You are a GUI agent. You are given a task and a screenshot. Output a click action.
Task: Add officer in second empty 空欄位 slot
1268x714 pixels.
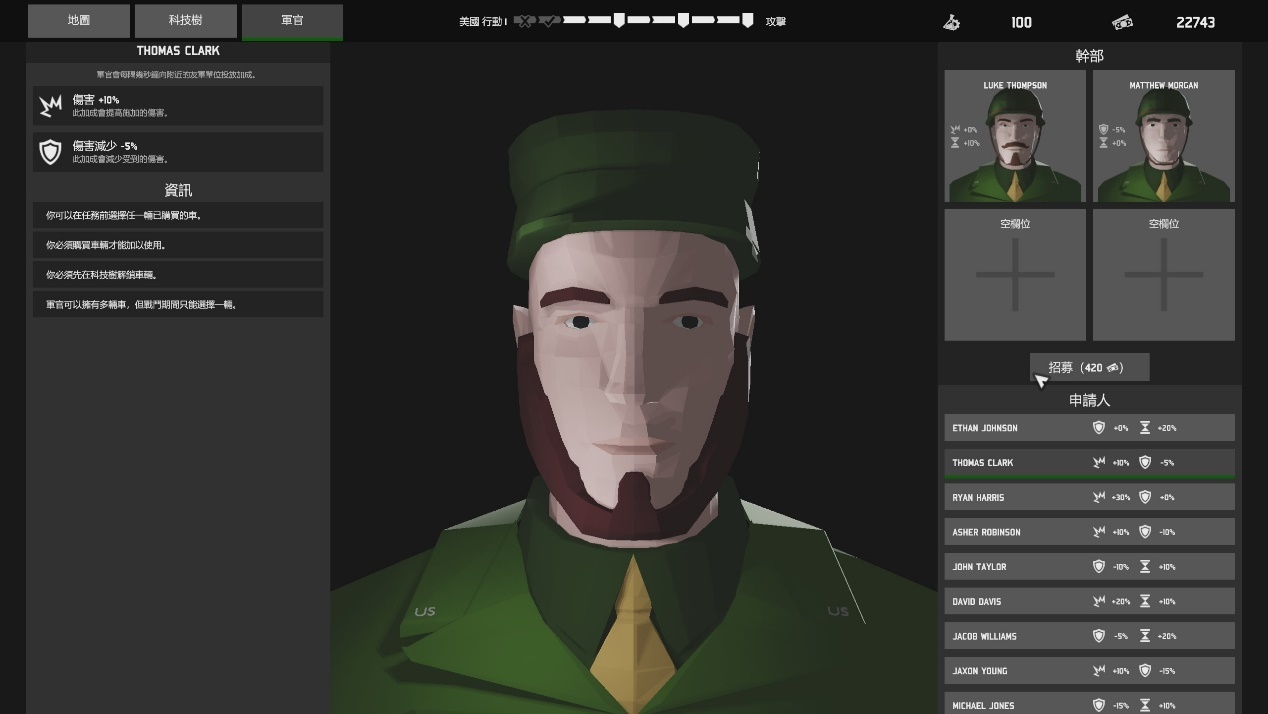click(x=1163, y=274)
